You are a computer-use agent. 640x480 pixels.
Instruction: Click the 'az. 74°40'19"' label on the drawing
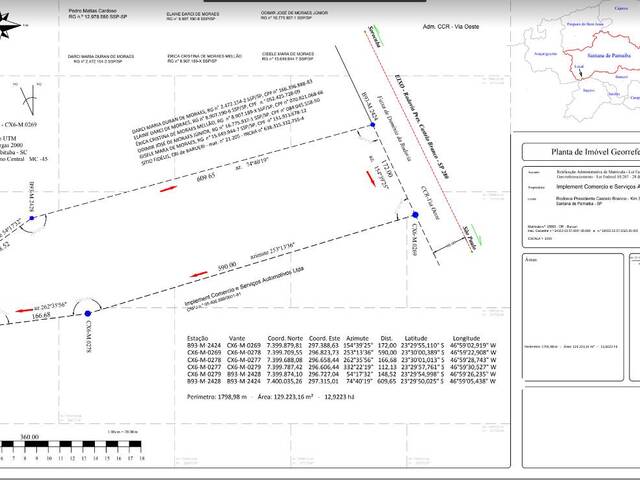(x=252, y=163)
